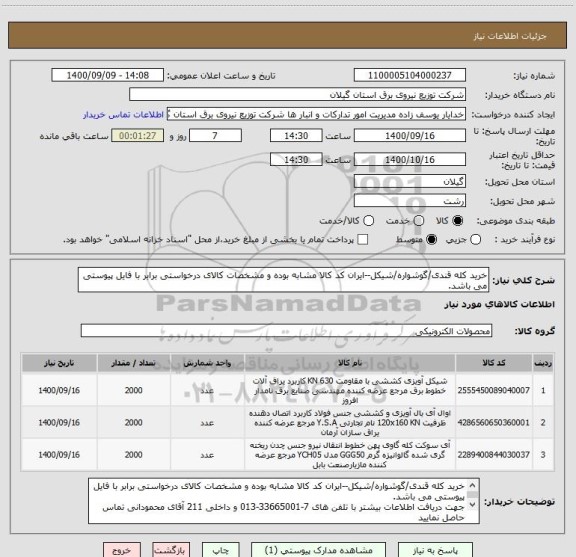Click row 1 product name شیکل آویزی کششی
The width and height of the screenshot is (576, 557).
click(350, 390)
